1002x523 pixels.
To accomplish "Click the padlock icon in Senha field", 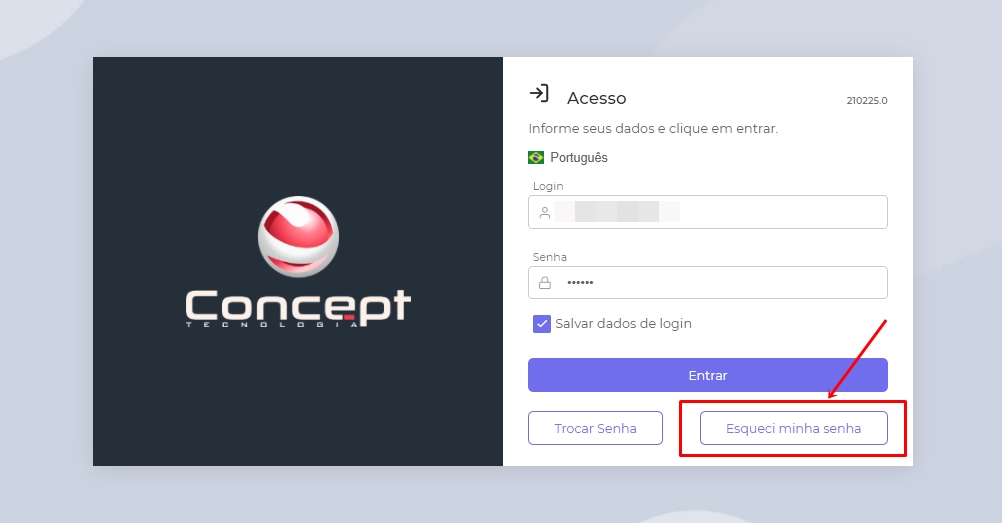I will pyautogui.click(x=544, y=283).
